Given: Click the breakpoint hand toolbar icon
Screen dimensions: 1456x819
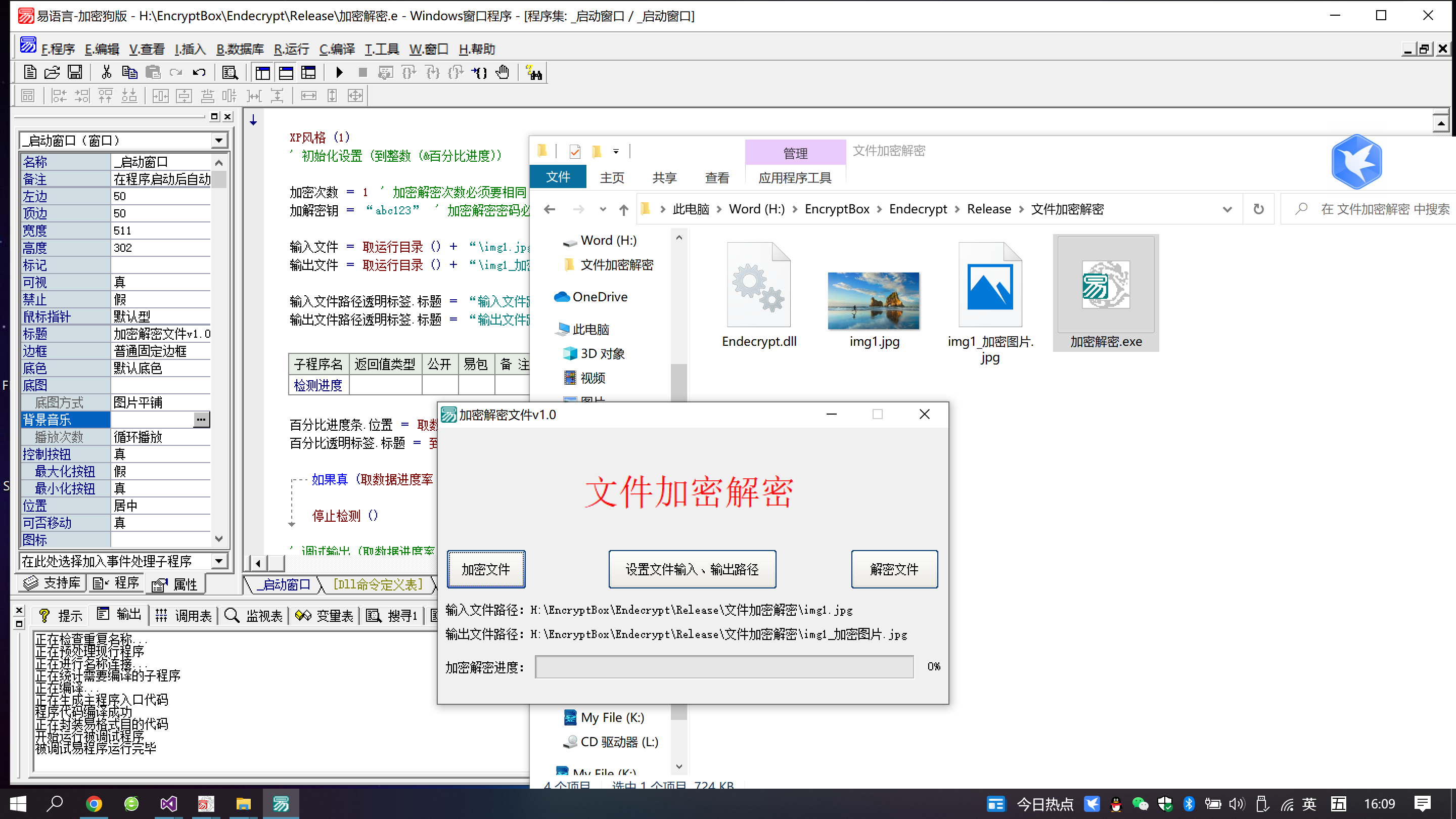Looking at the screenshot, I should [x=503, y=73].
